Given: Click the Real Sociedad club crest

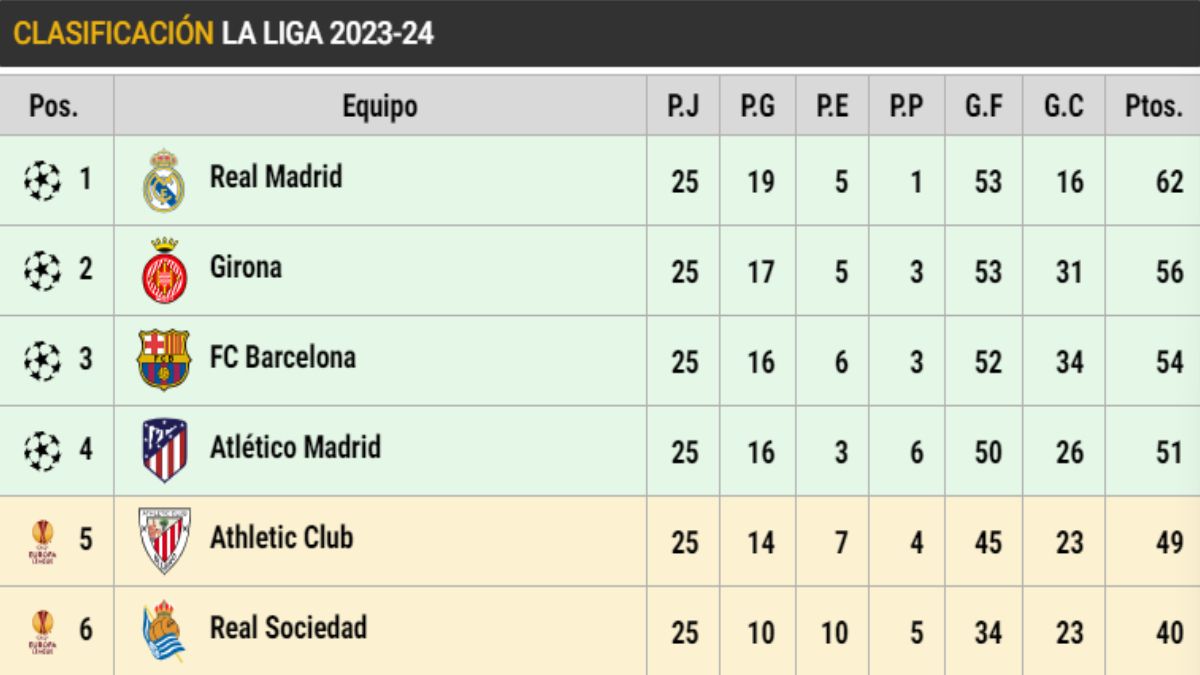Looking at the screenshot, I should 163,631.
